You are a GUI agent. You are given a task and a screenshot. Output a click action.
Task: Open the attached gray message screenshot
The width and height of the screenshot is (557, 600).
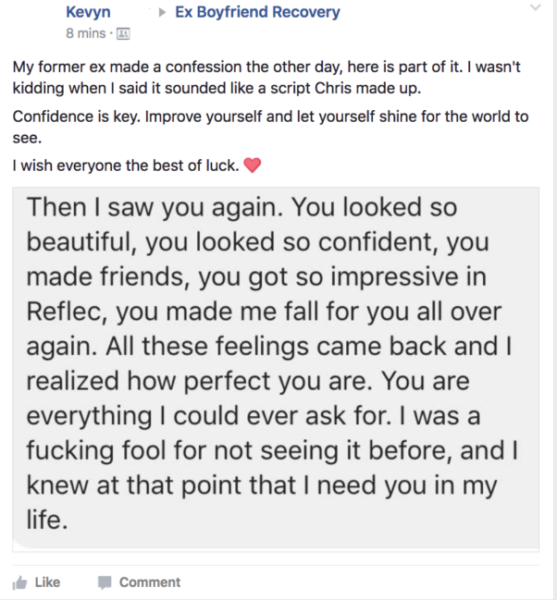tap(276, 369)
